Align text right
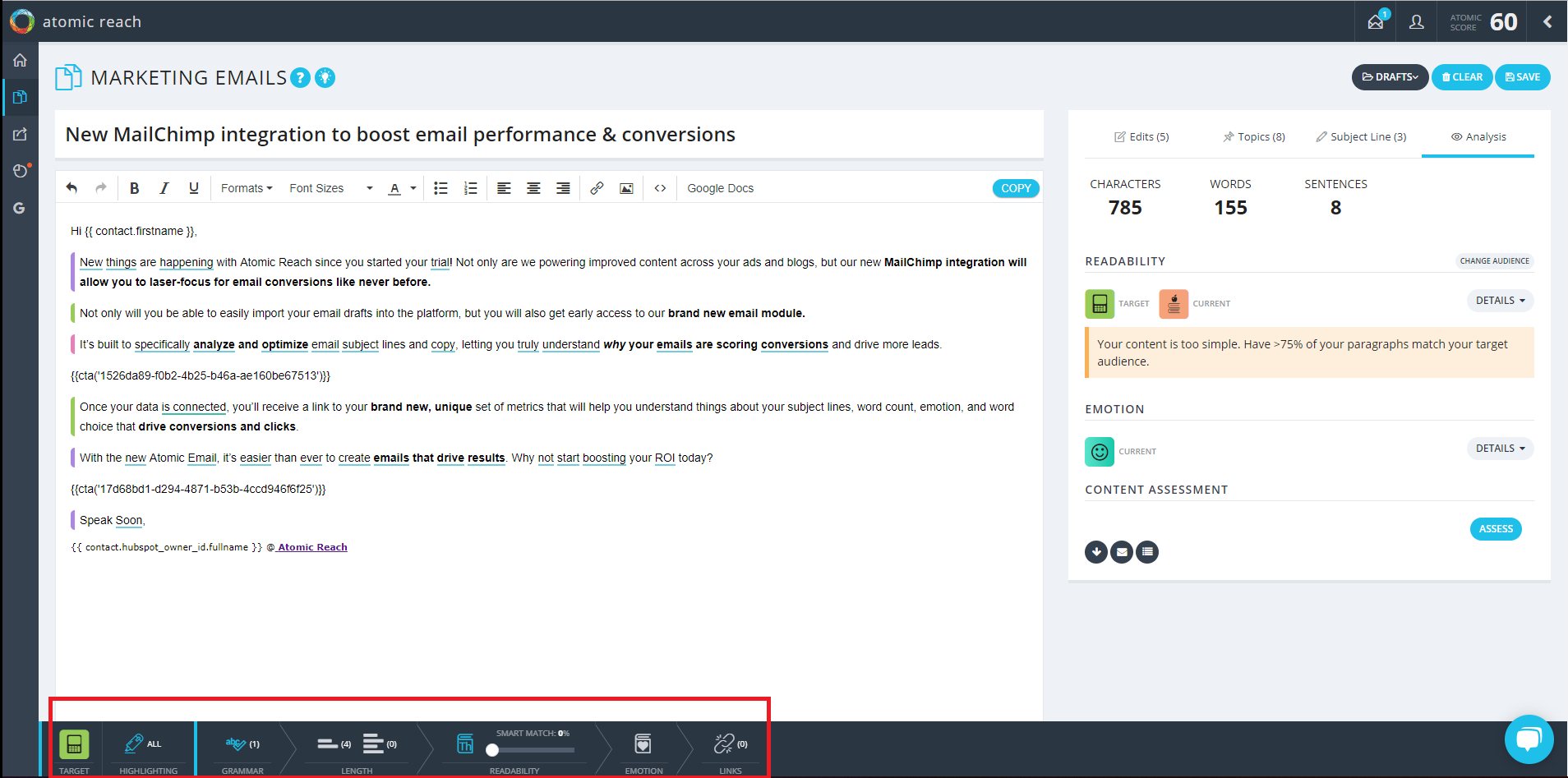The height and width of the screenshot is (778, 1568). tap(563, 188)
